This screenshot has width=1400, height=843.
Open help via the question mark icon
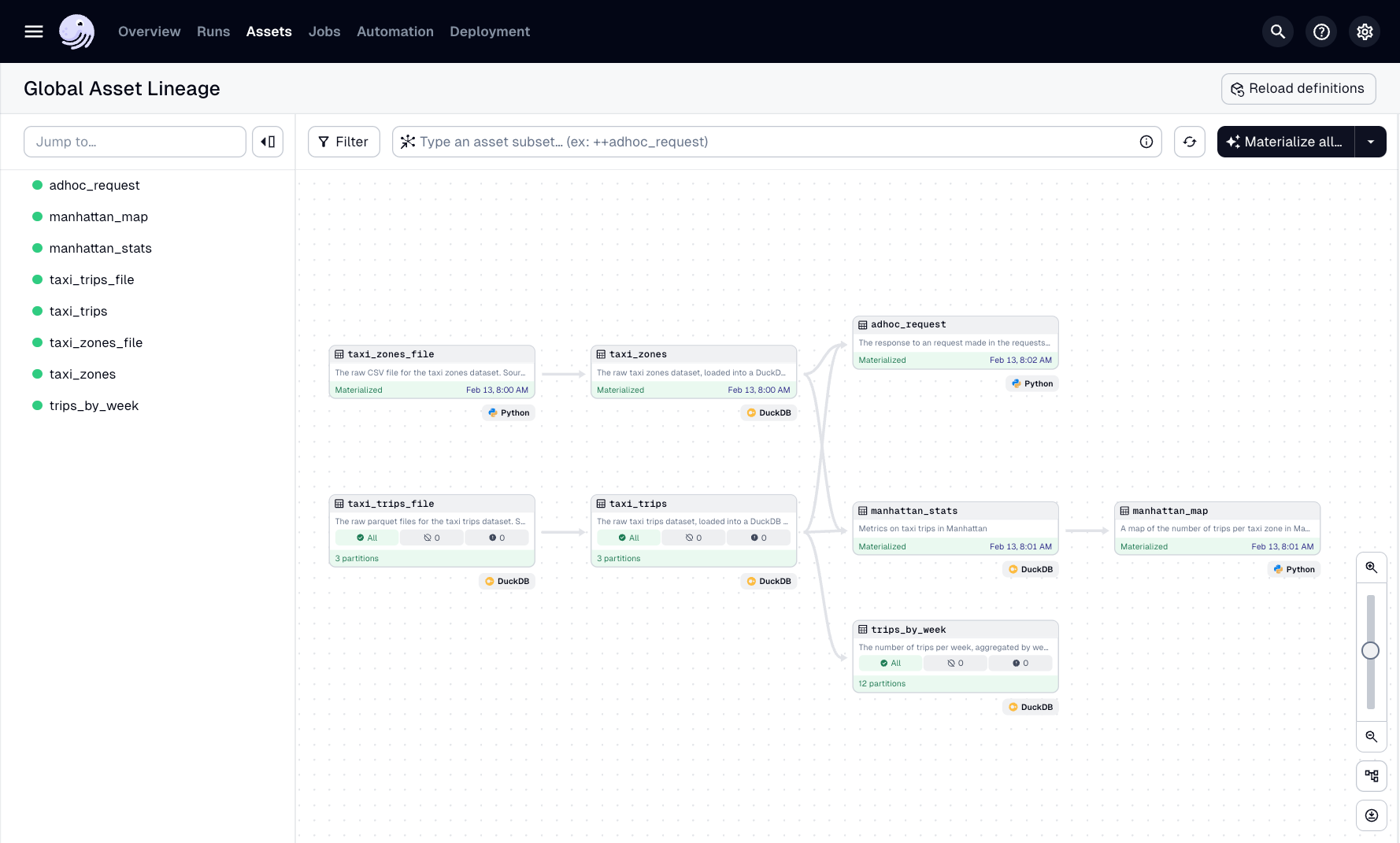pos(1321,31)
